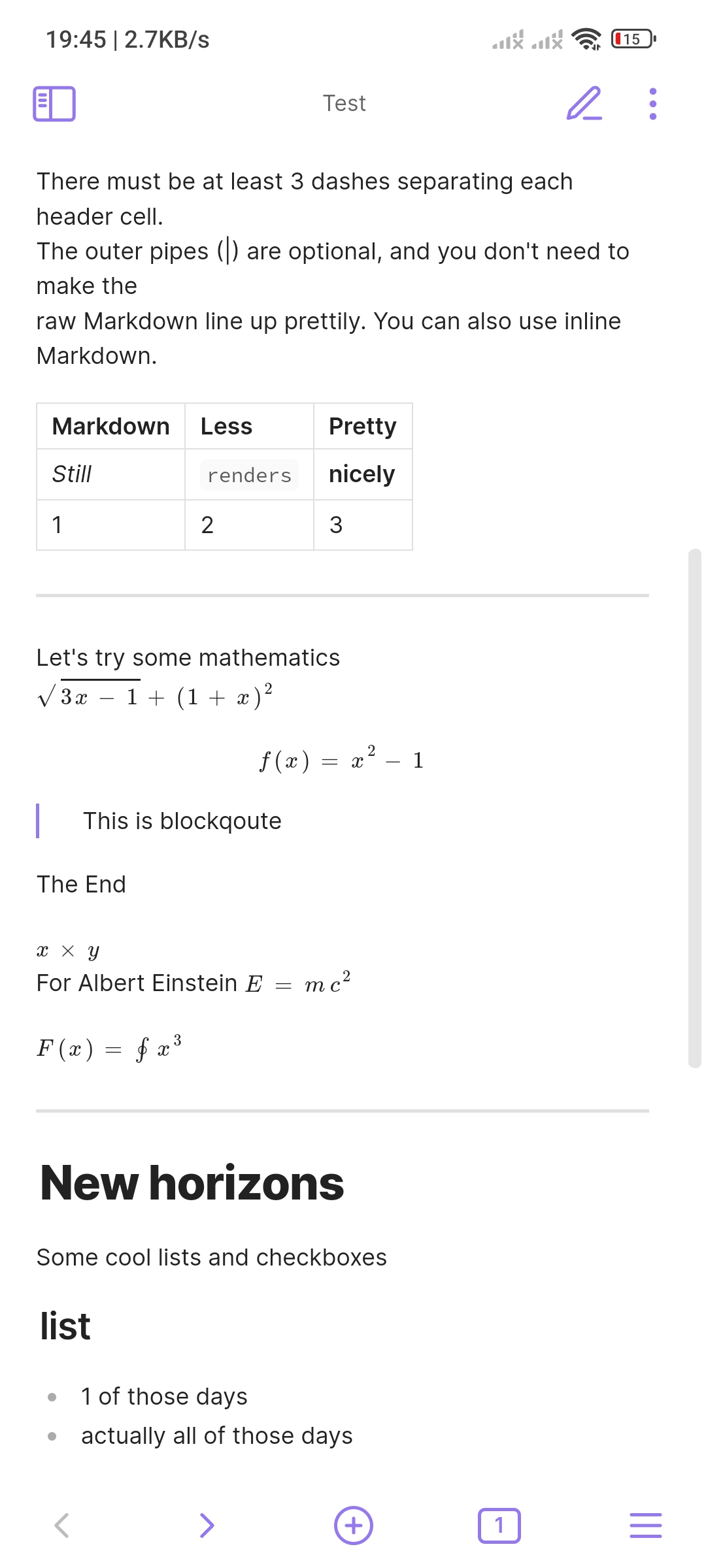Image resolution: width=706 pixels, height=1568 pixels.
Task: Open the bottom hamburger menu
Action: (646, 1526)
